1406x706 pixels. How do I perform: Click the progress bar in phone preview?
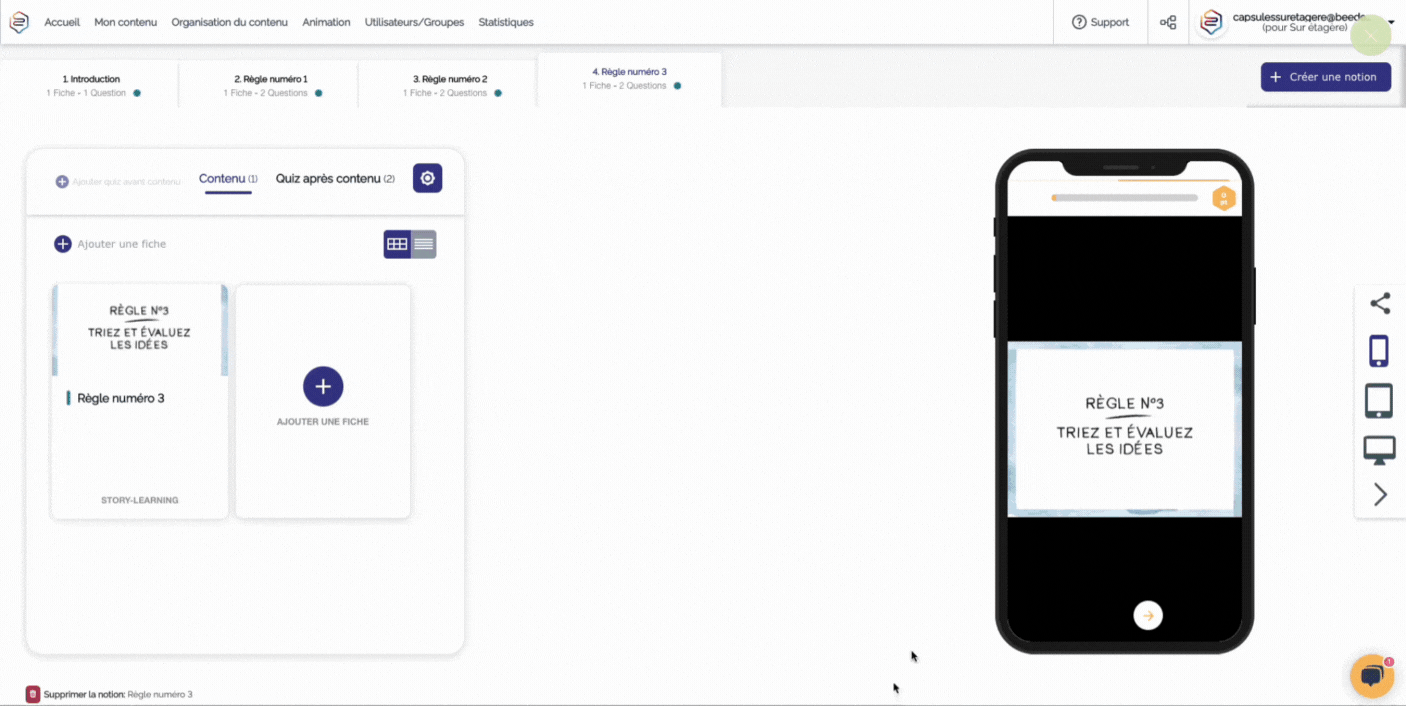pos(1124,197)
